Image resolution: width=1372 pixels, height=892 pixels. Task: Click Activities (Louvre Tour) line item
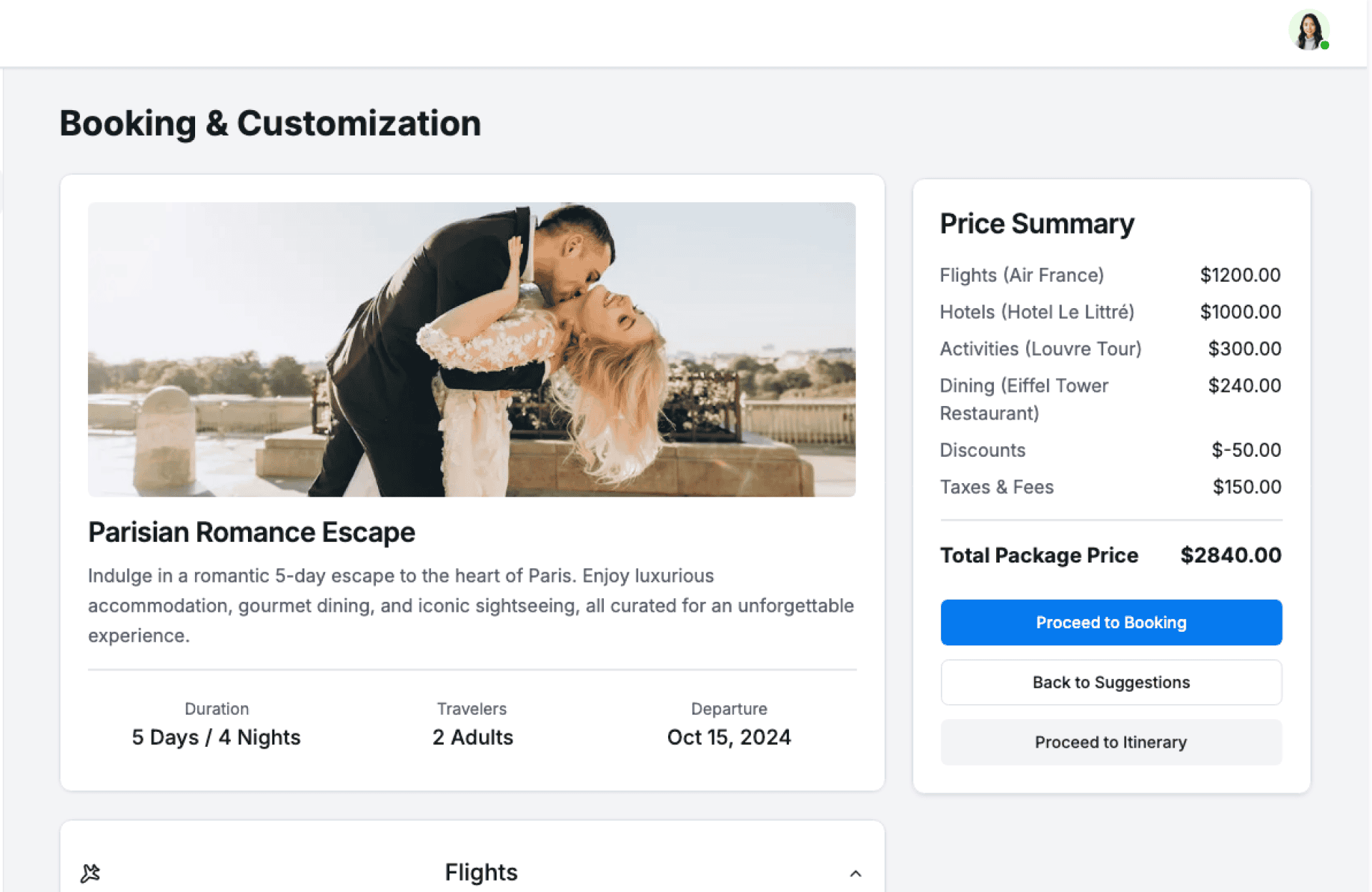1040,349
